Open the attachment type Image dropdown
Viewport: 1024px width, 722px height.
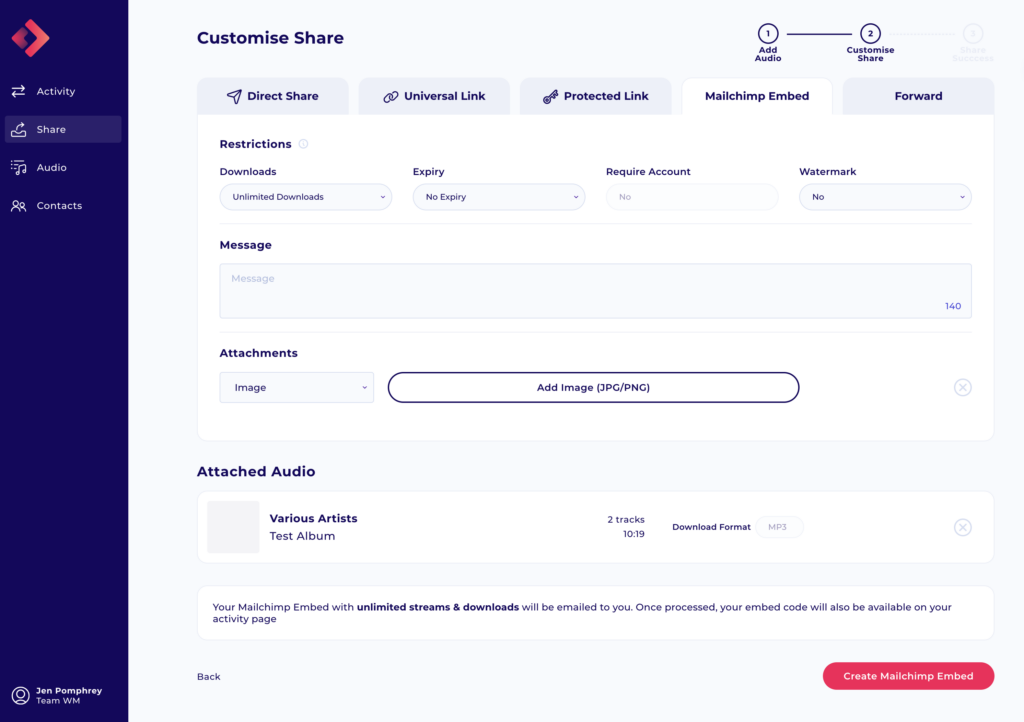[296, 387]
